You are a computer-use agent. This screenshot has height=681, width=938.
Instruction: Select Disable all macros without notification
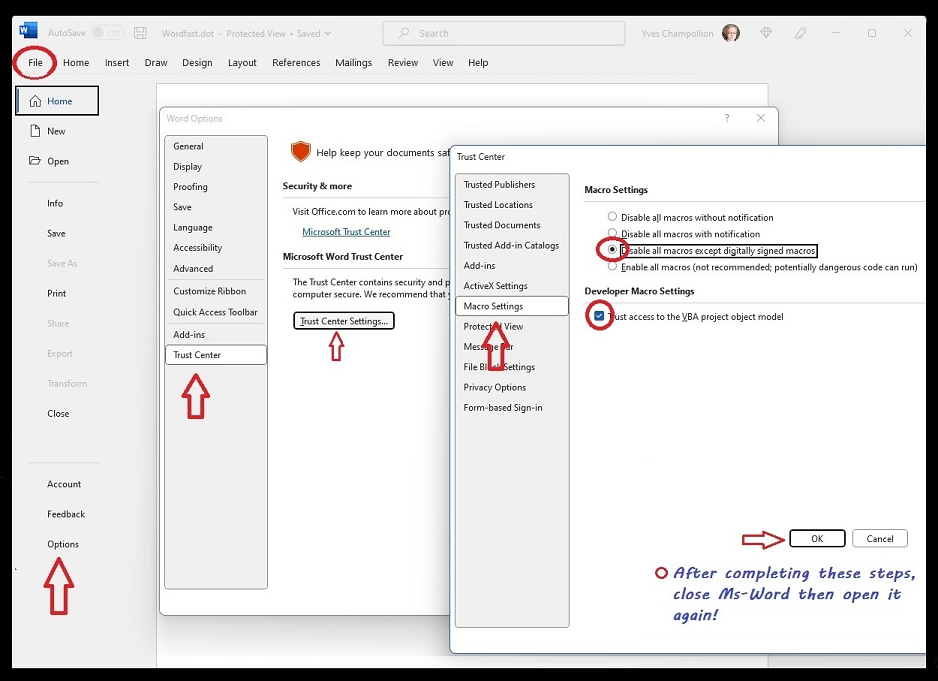point(612,217)
